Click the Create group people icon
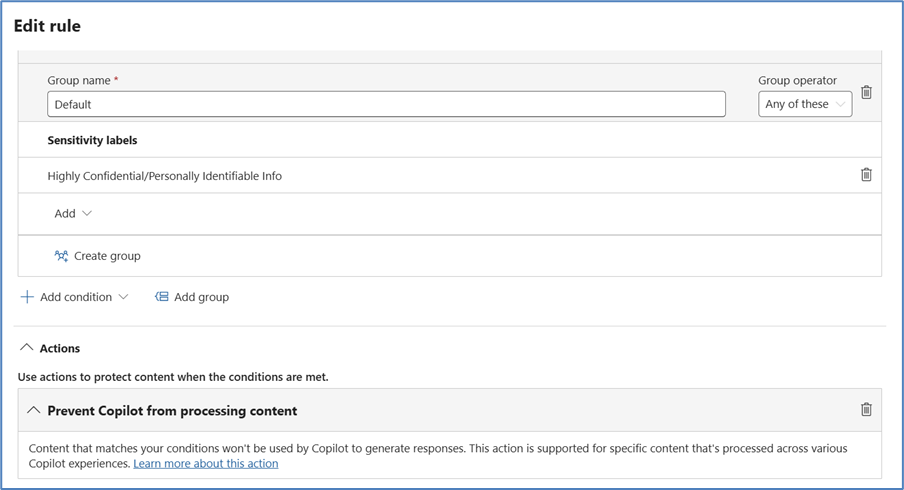 [x=61, y=256]
